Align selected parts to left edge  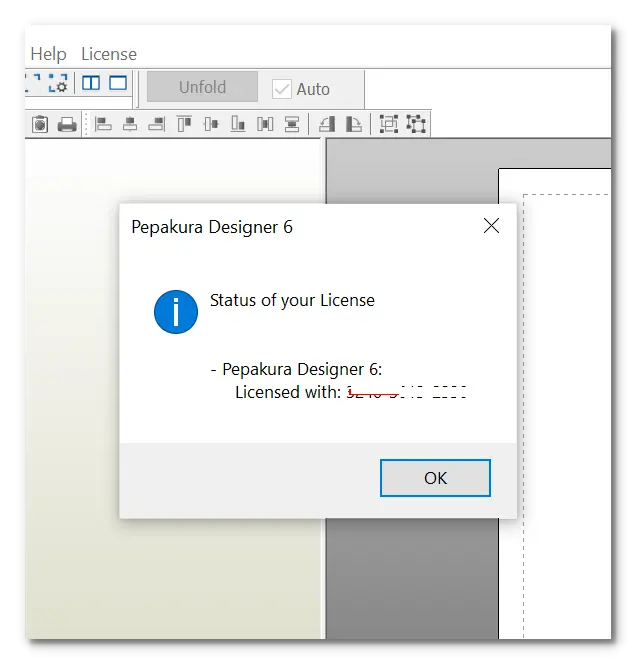pos(103,124)
